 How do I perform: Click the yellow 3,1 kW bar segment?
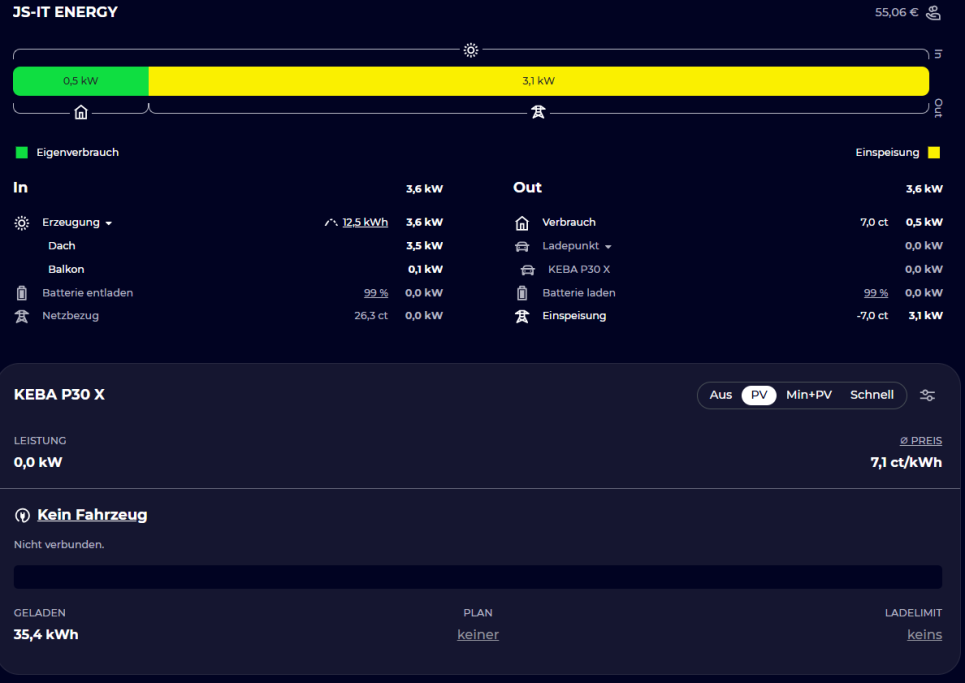point(539,81)
